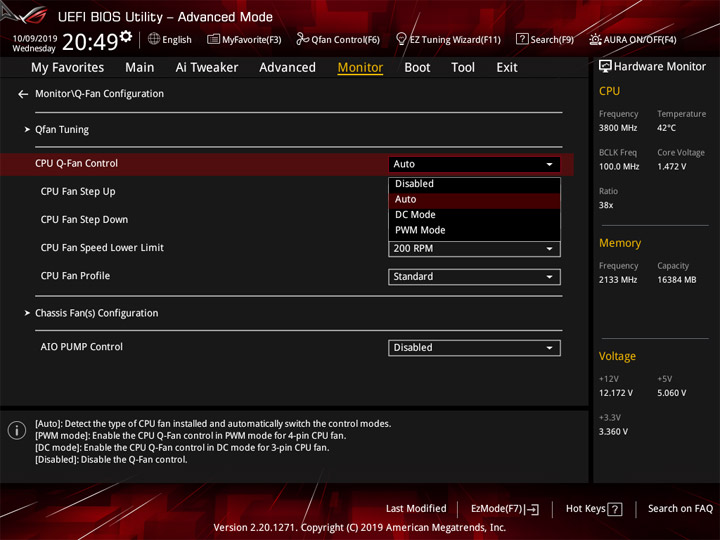Select the CPU Fan Speed Lower Limit label
This screenshot has width=720, height=540.
102,248
